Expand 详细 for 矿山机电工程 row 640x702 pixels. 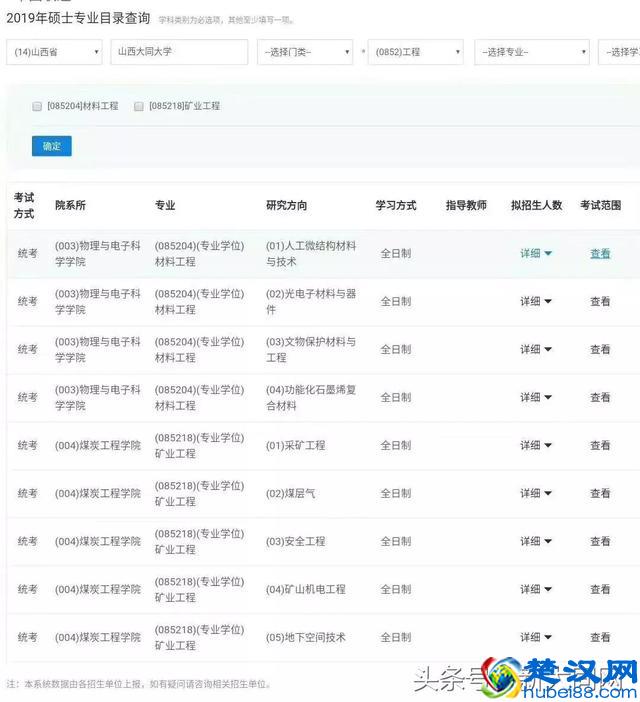[536, 589]
